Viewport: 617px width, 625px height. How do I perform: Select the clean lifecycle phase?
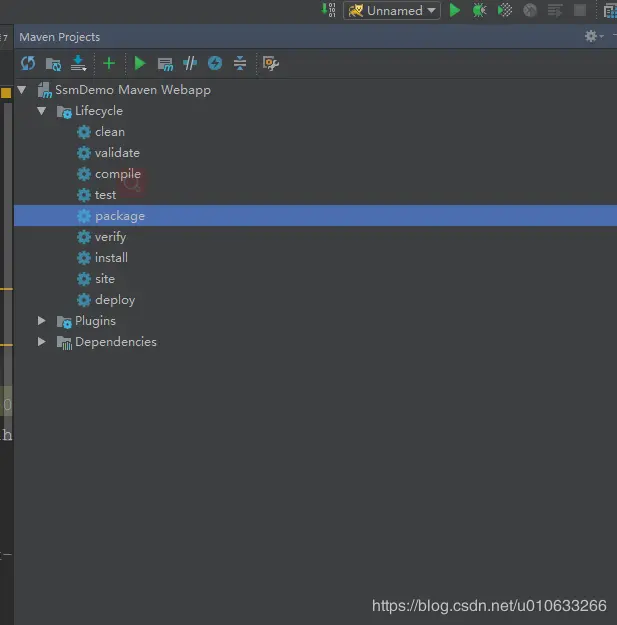point(110,132)
